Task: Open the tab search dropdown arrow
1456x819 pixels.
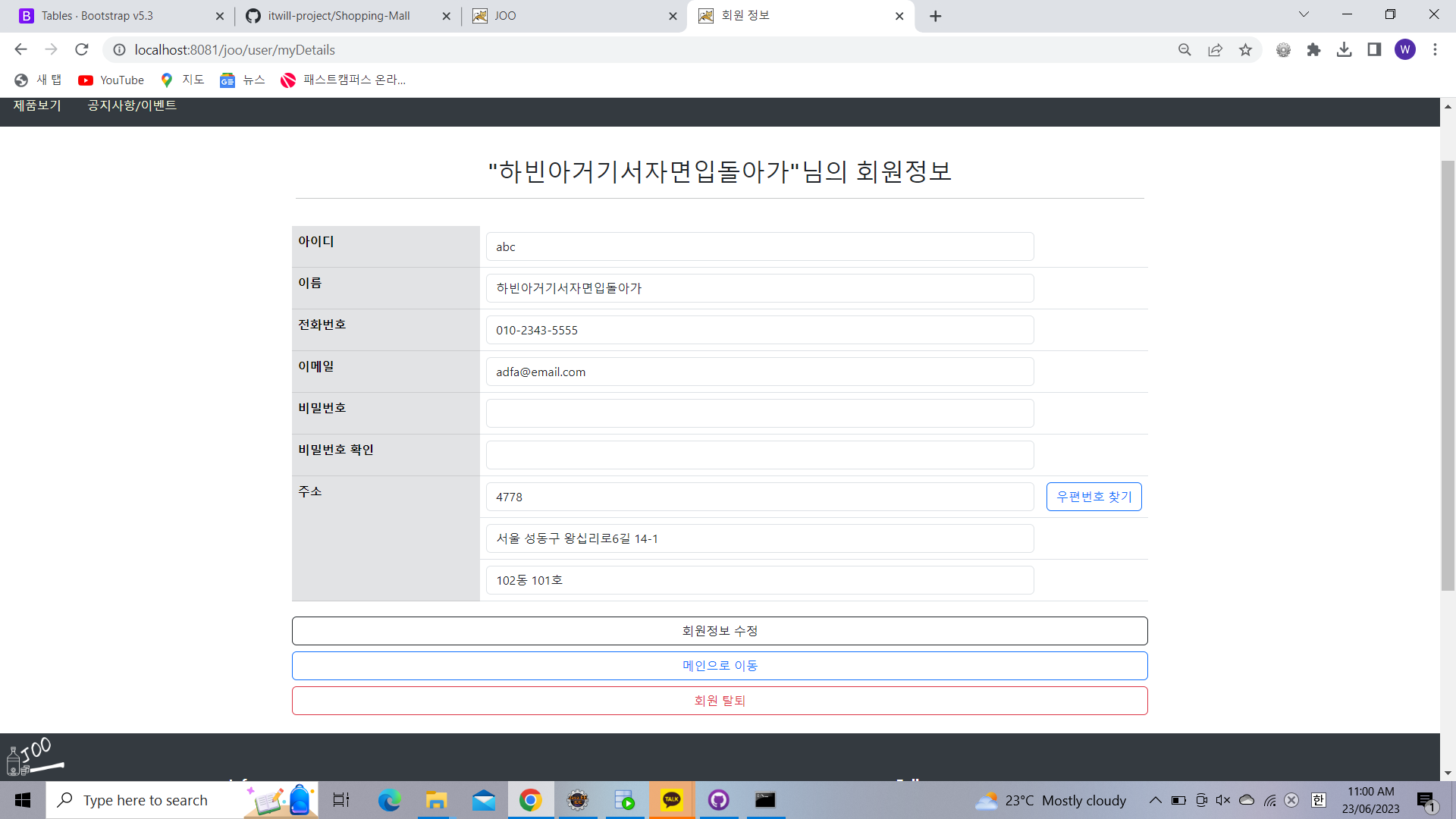Action: click(1304, 14)
